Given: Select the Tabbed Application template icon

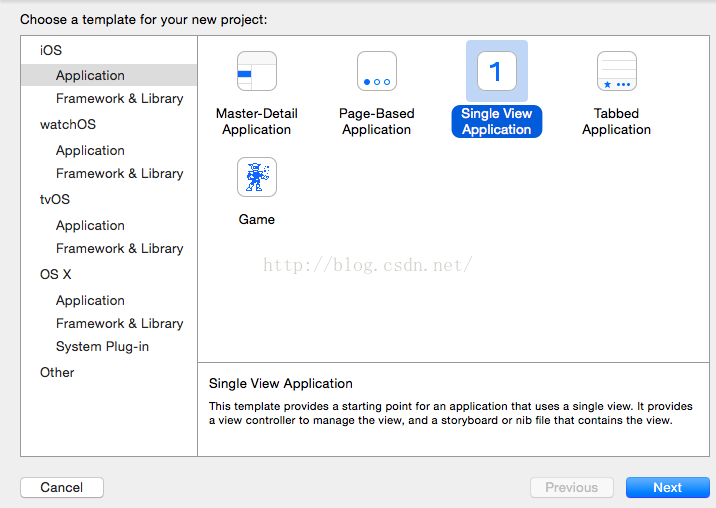Looking at the screenshot, I should pos(617,71).
